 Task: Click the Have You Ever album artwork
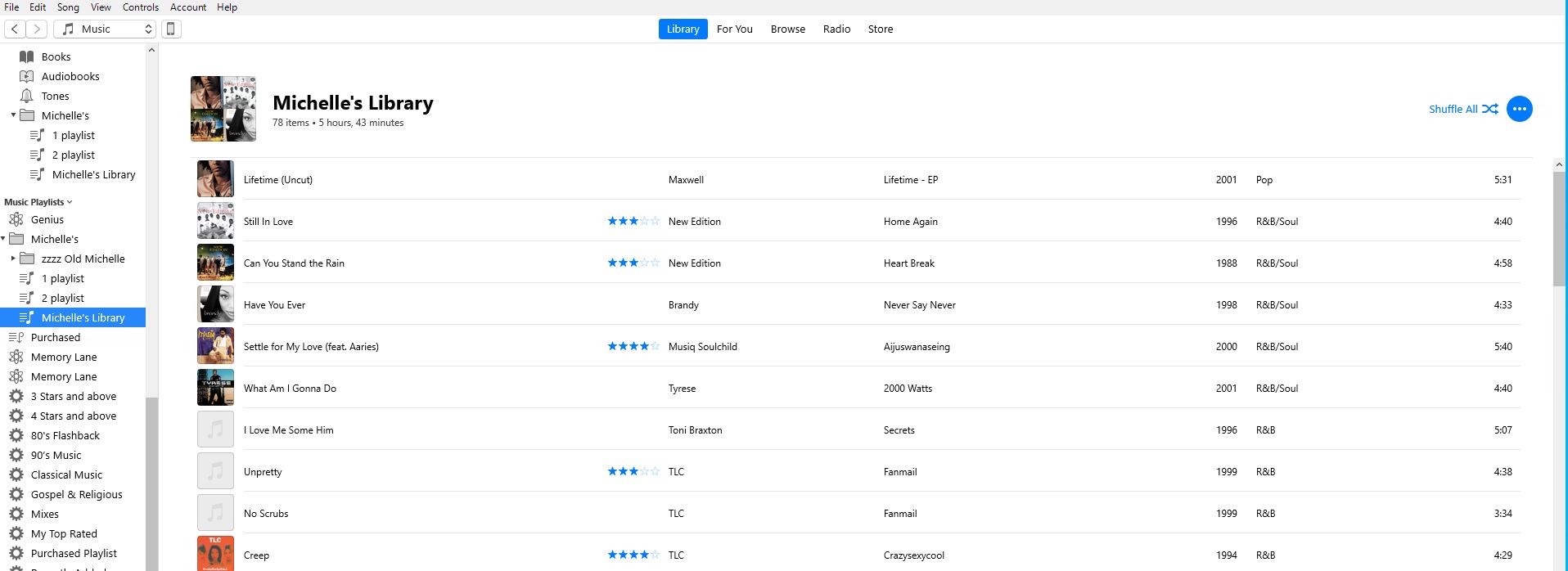215,304
